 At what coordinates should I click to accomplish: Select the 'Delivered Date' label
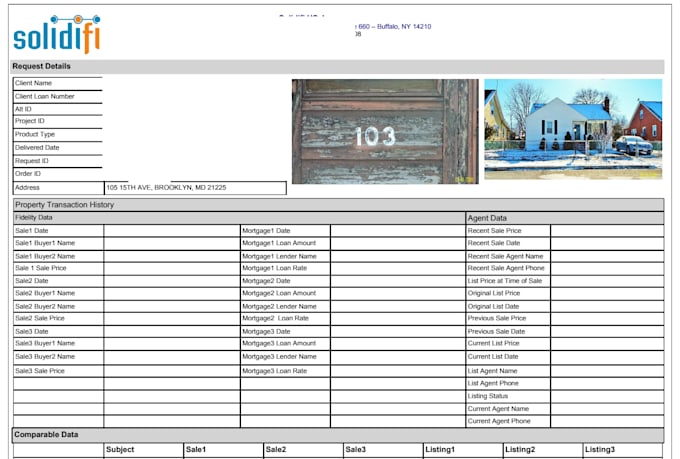pos(37,148)
